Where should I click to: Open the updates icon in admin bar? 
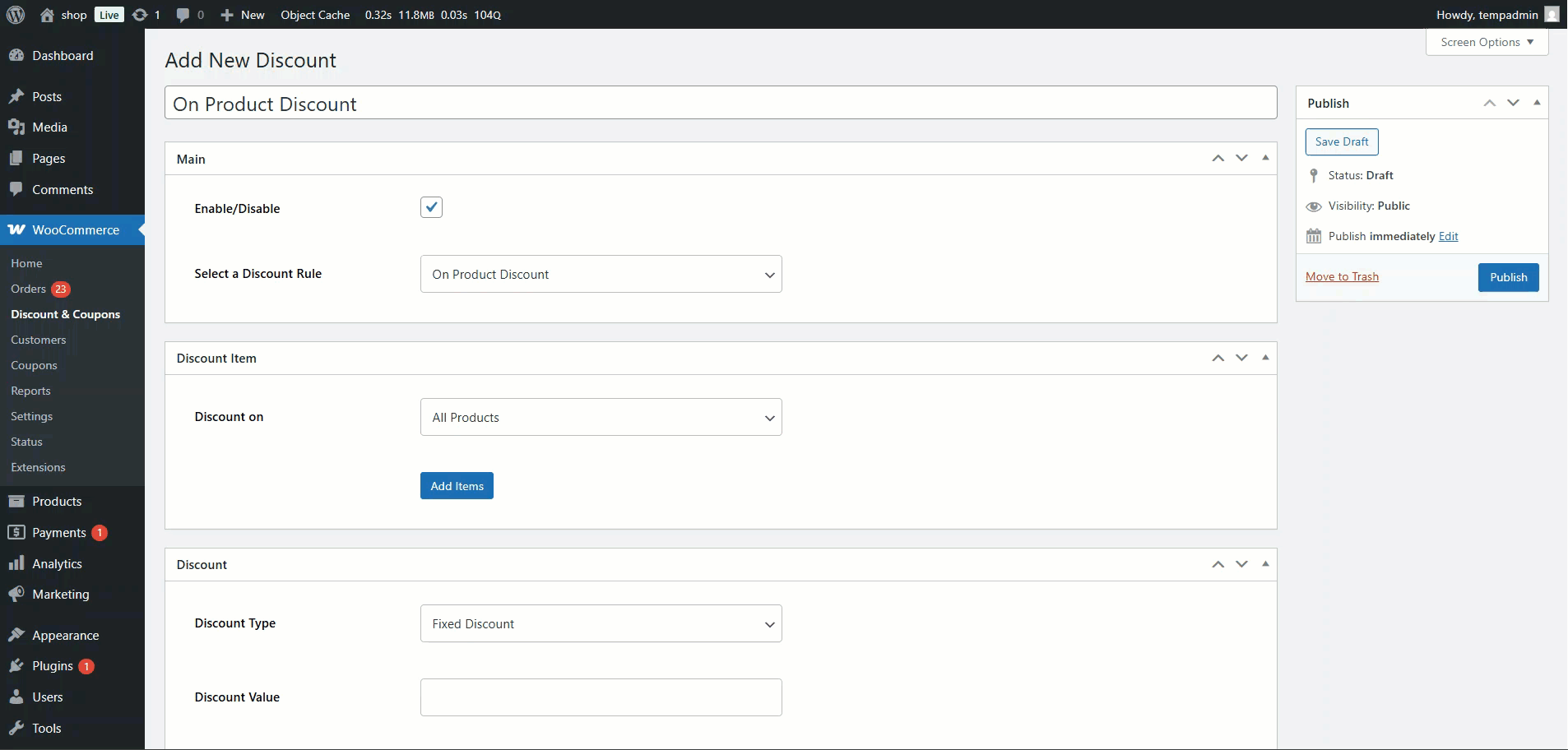pos(140,15)
